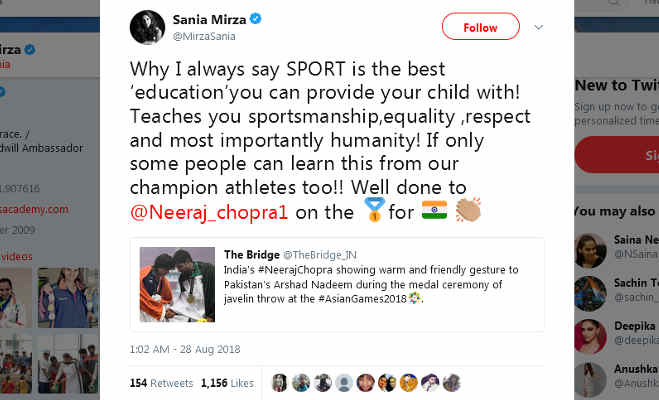Open Saina Nehwal's avatar in suggestions
659x400 pixels.
pos(592,247)
